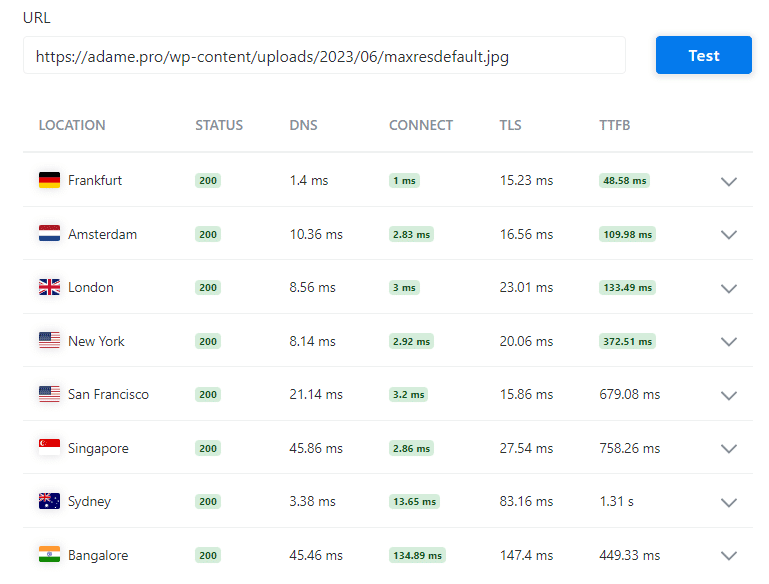Screen dimensions: 769x584
Task: Expand the Frankfurt result row
Action: (x=729, y=181)
